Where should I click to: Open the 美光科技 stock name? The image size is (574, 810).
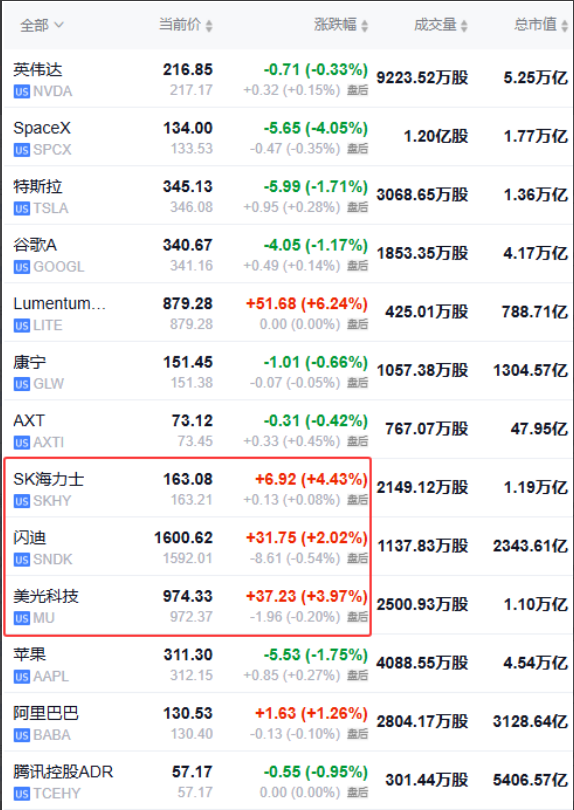[x=46, y=596]
